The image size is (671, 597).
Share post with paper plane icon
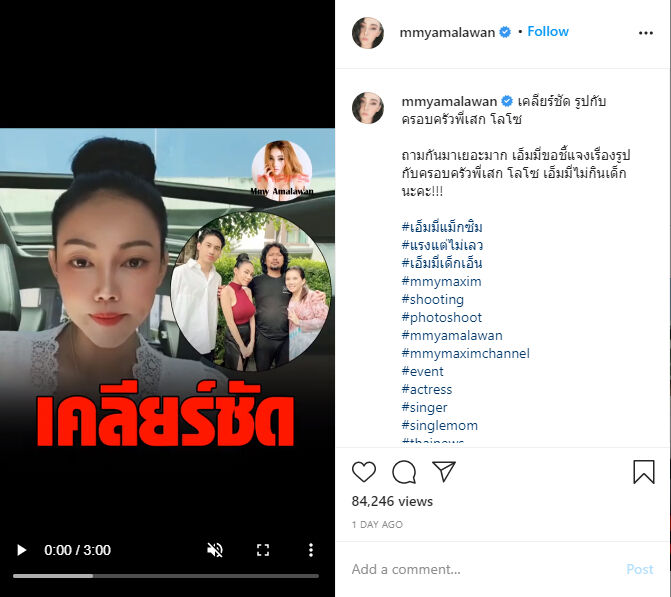pos(444,472)
